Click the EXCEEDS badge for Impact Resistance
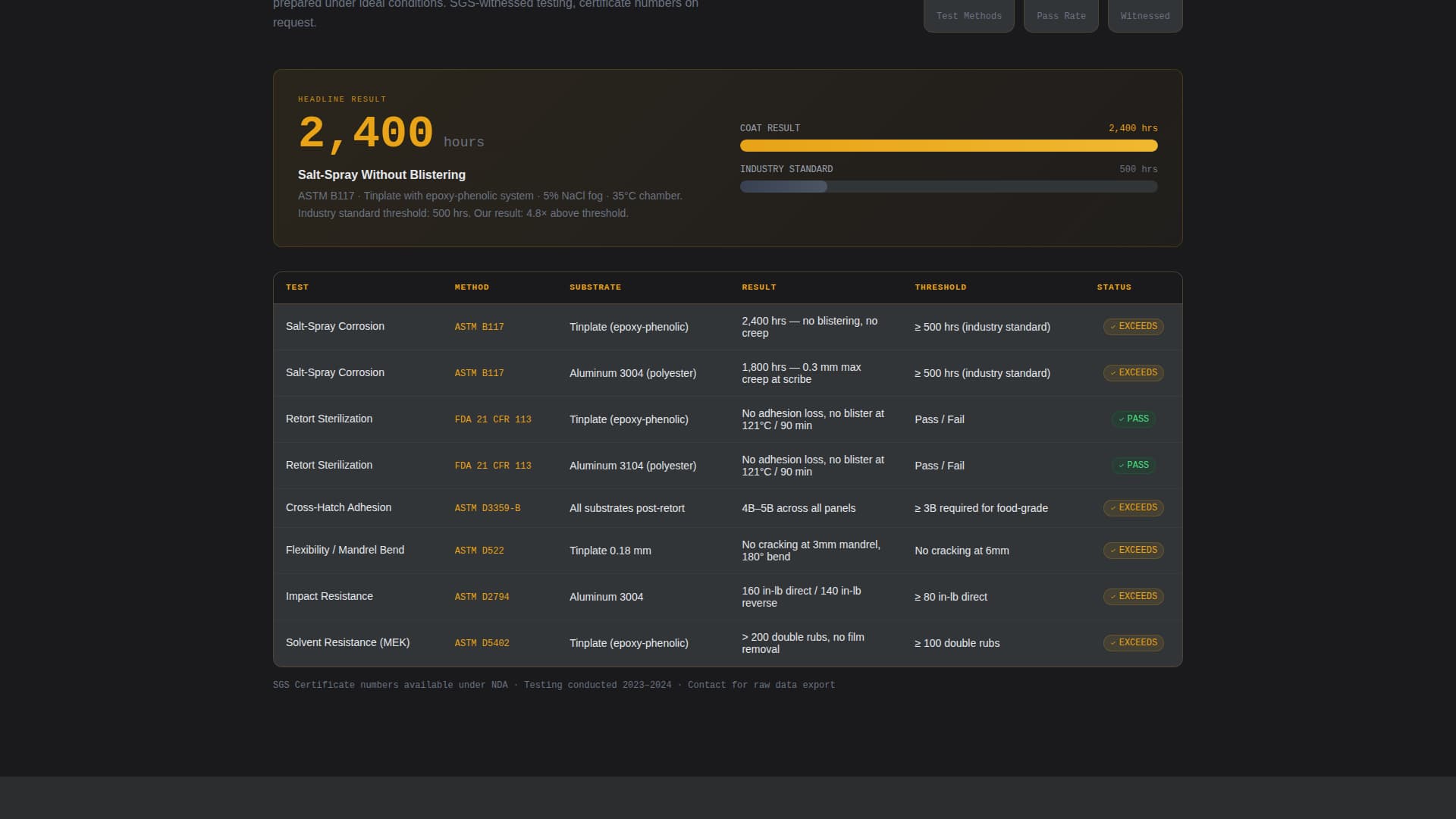Viewport: 1456px width, 819px height. [1133, 596]
